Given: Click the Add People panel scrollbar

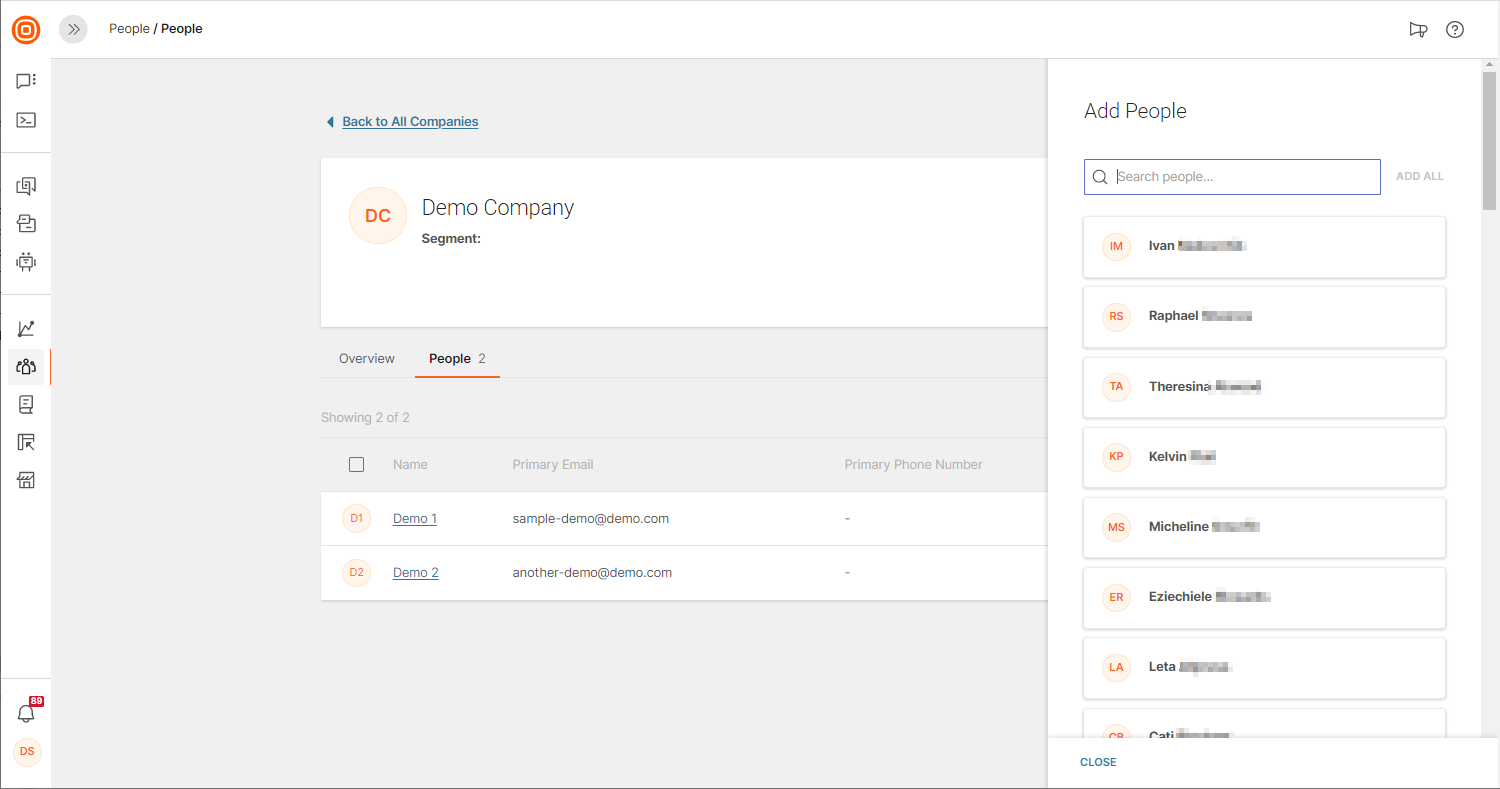Looking at the screenshot, I should [x=1489, y=140].
